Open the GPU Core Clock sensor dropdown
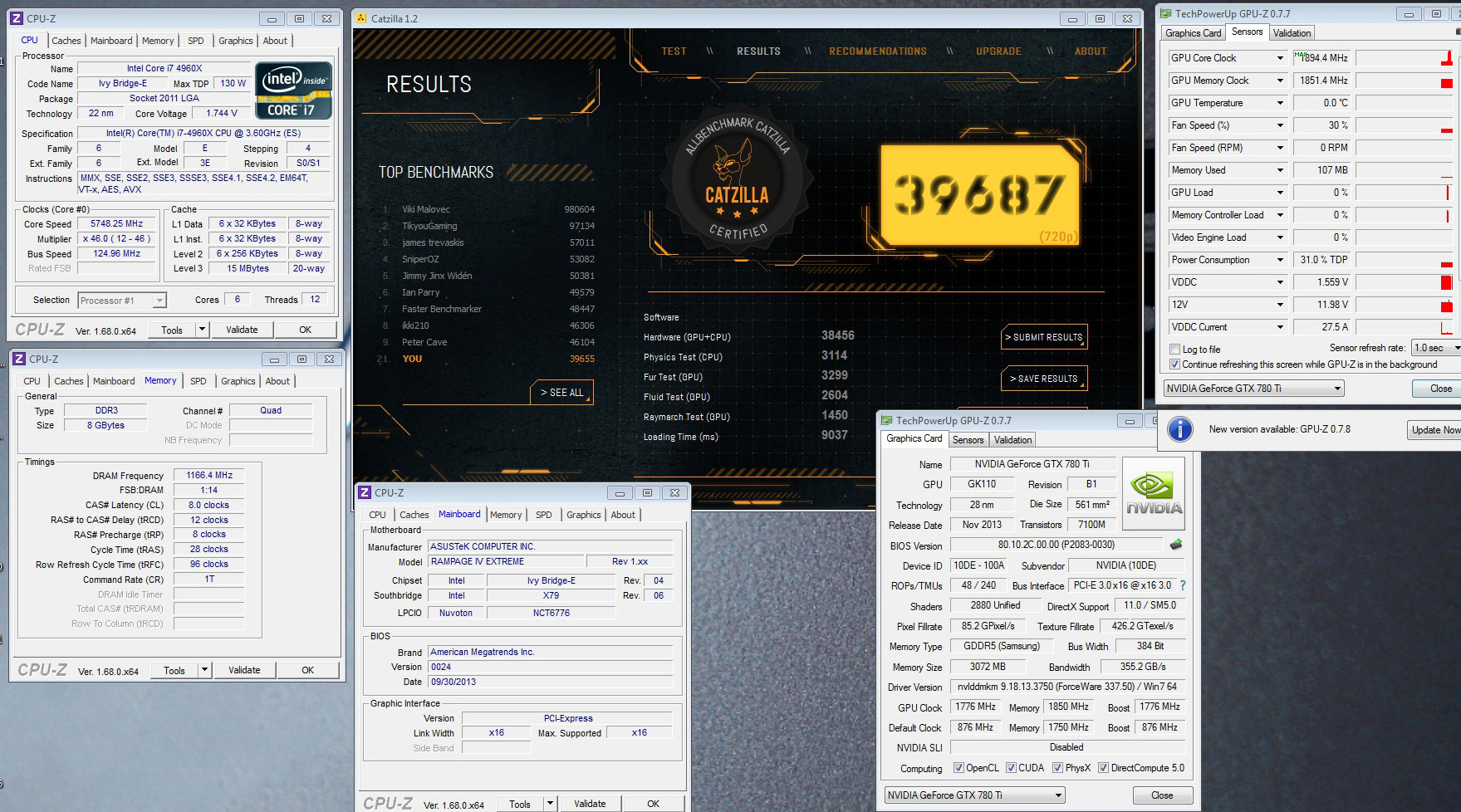This screenshot has width=1461, height=812. pyautogui.click(x=1280, y=58)
